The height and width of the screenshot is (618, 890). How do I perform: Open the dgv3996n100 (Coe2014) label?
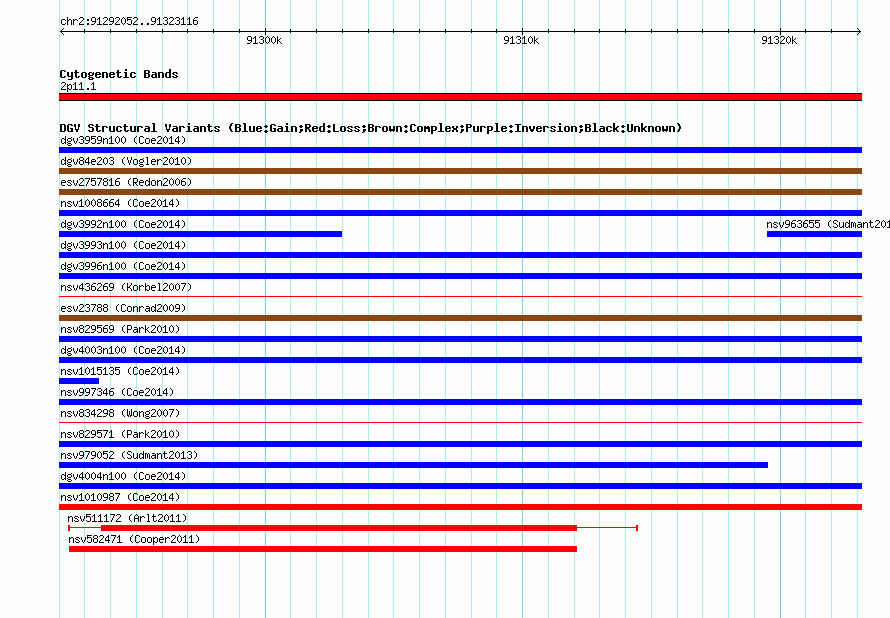point(123,266)
